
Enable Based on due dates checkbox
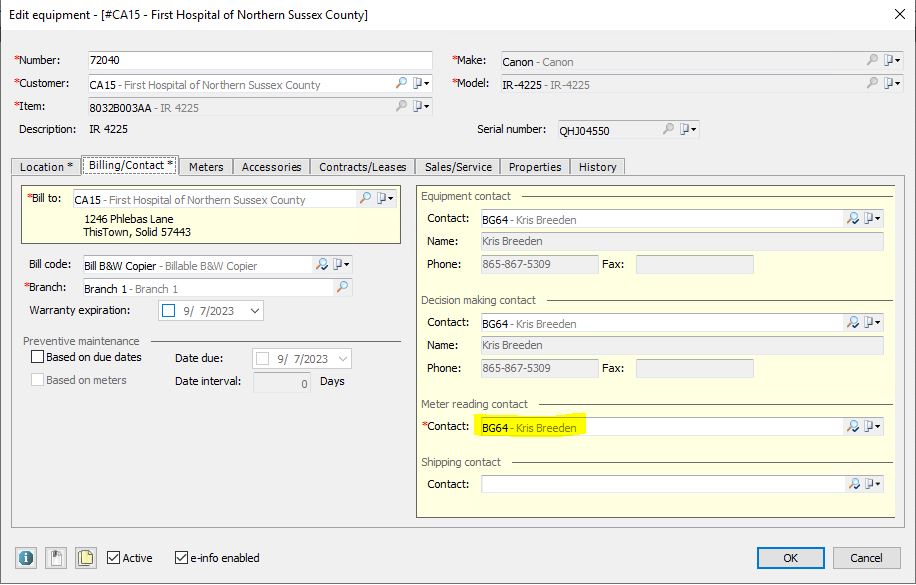[x=37, y=356]
